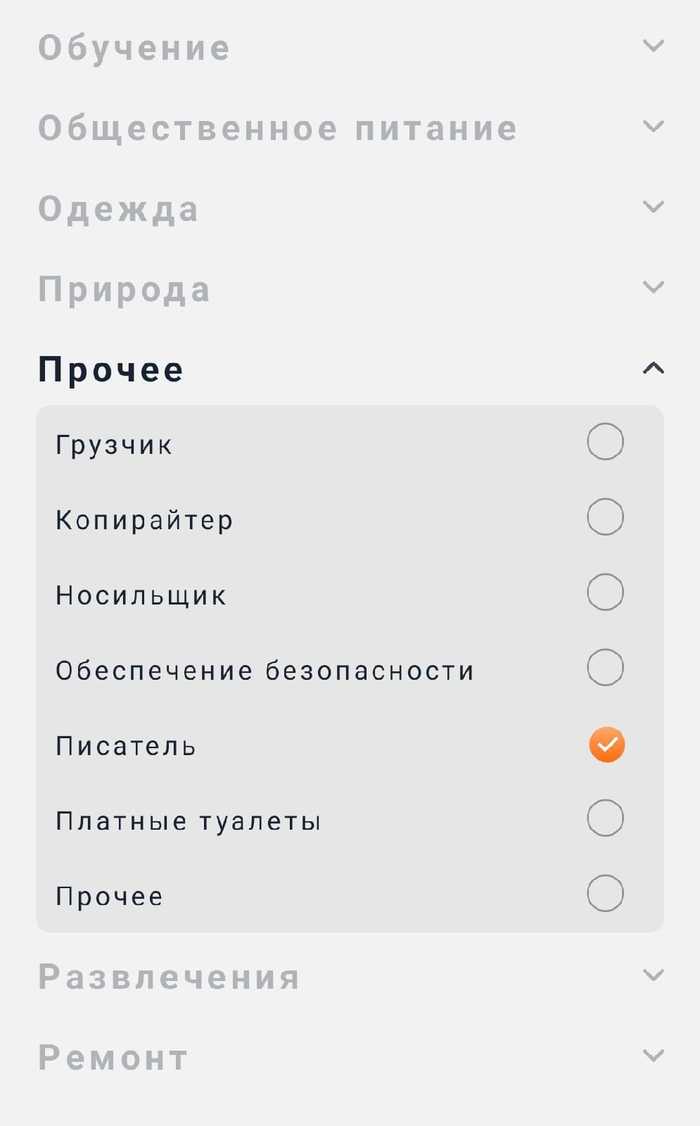Select the Носильщик radio button
The image size is (700, 1126).
click(x=605, y=592)
